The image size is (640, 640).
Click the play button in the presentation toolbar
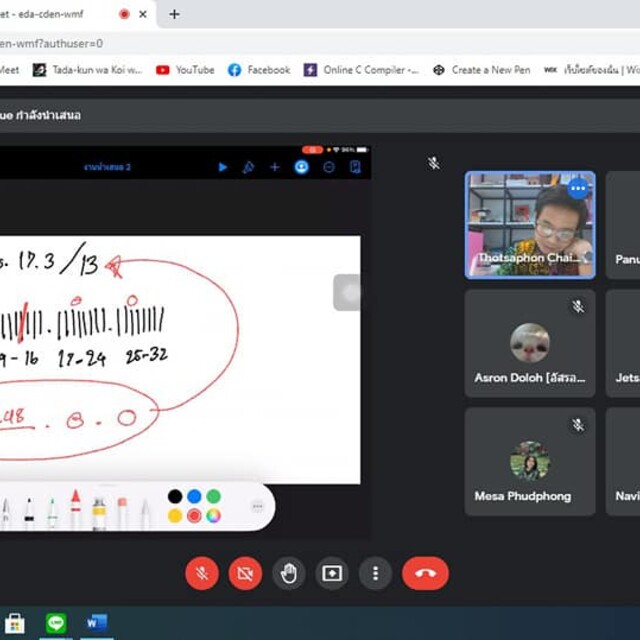coord(223,167)
